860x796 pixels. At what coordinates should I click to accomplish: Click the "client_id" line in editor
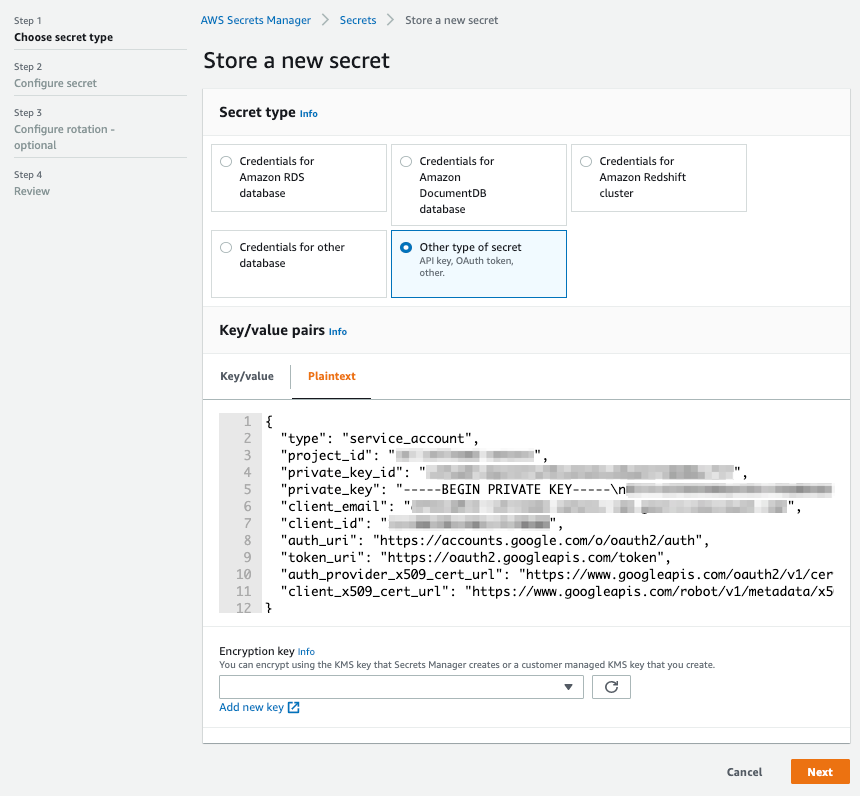click(422, 524)
